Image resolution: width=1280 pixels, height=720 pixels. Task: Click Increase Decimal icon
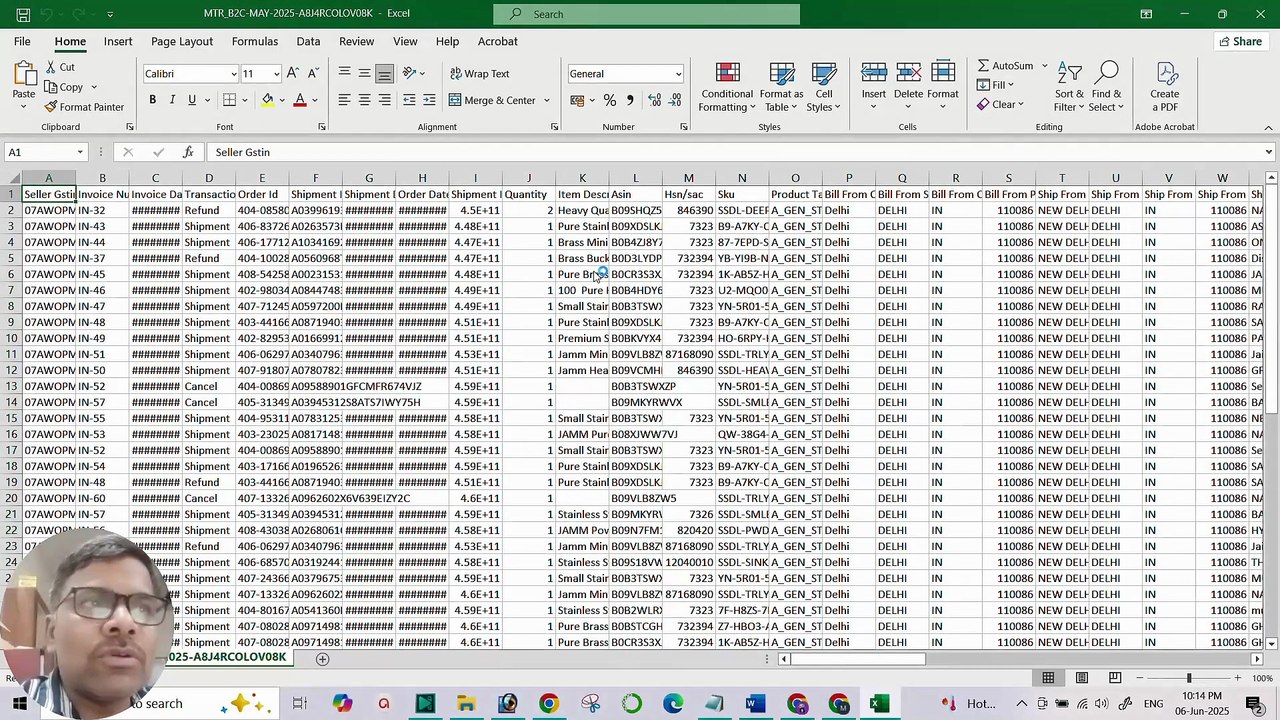pos(655,100)
